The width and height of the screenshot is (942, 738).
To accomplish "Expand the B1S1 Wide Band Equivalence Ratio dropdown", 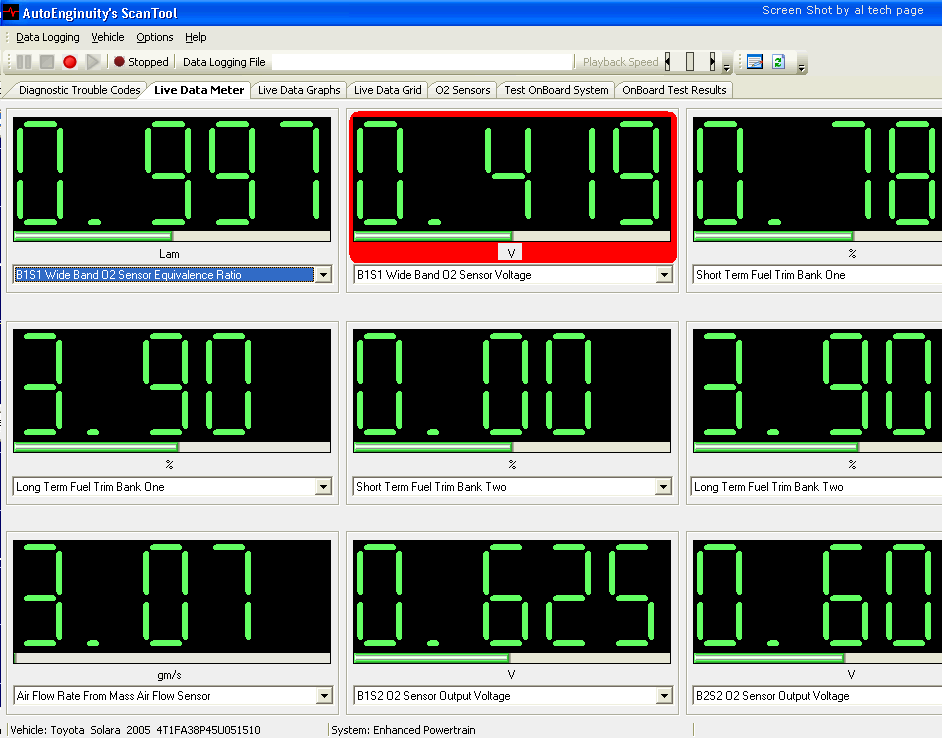I will (323, 275).
